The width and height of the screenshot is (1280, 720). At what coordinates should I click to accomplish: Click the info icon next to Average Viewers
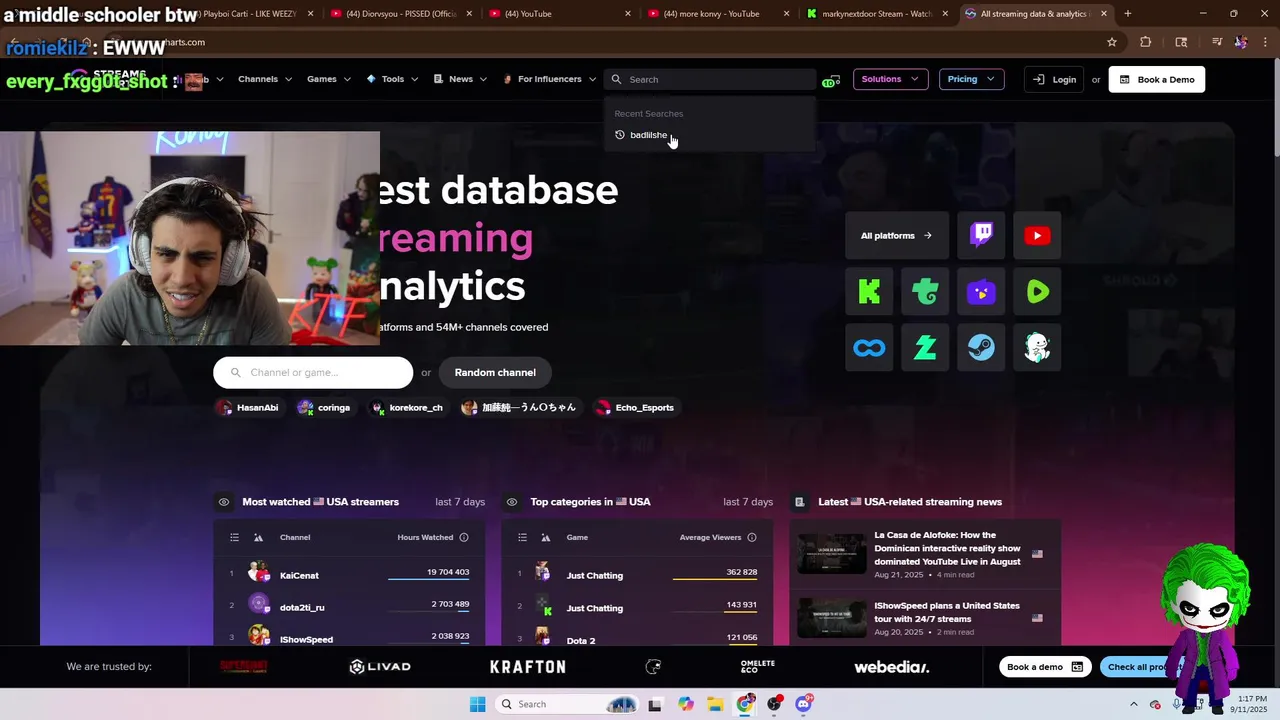click(x=752, y=537)
